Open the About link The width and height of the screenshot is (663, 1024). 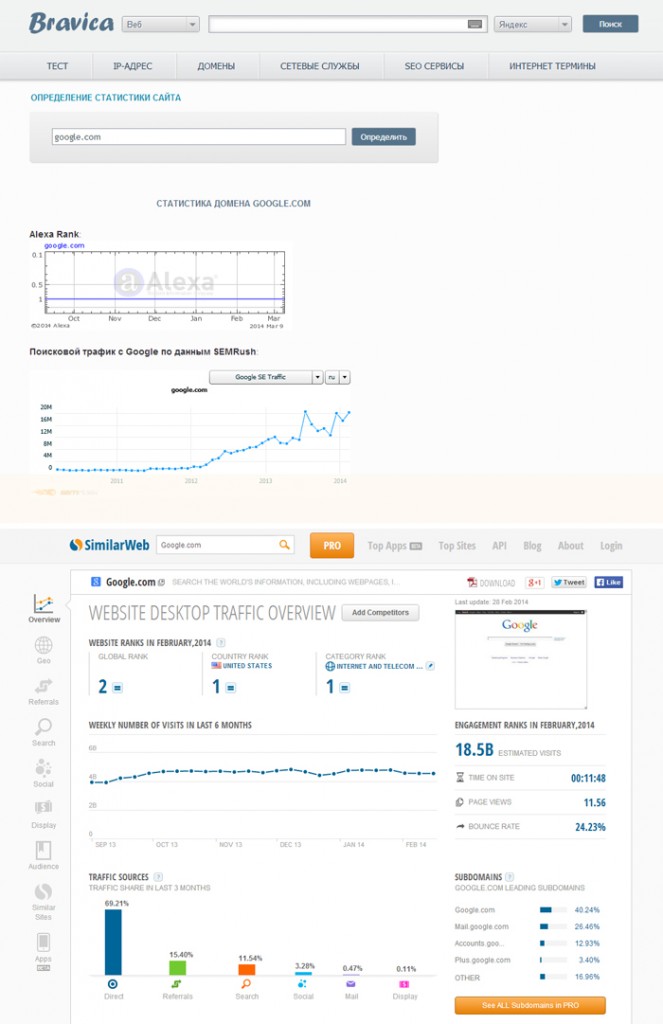(x=570, y=545)
